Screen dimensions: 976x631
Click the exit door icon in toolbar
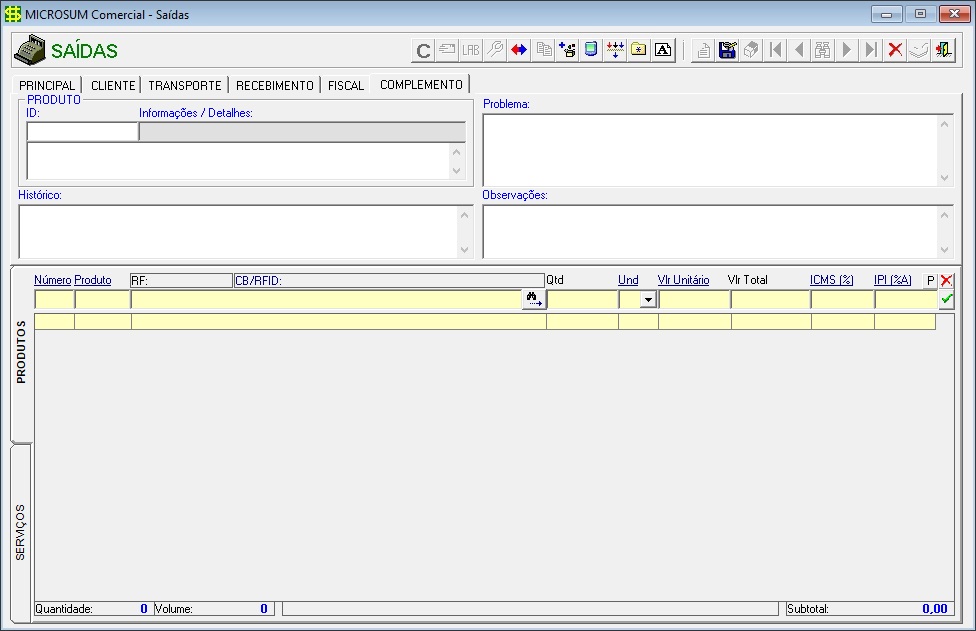(x=943, y=50)
